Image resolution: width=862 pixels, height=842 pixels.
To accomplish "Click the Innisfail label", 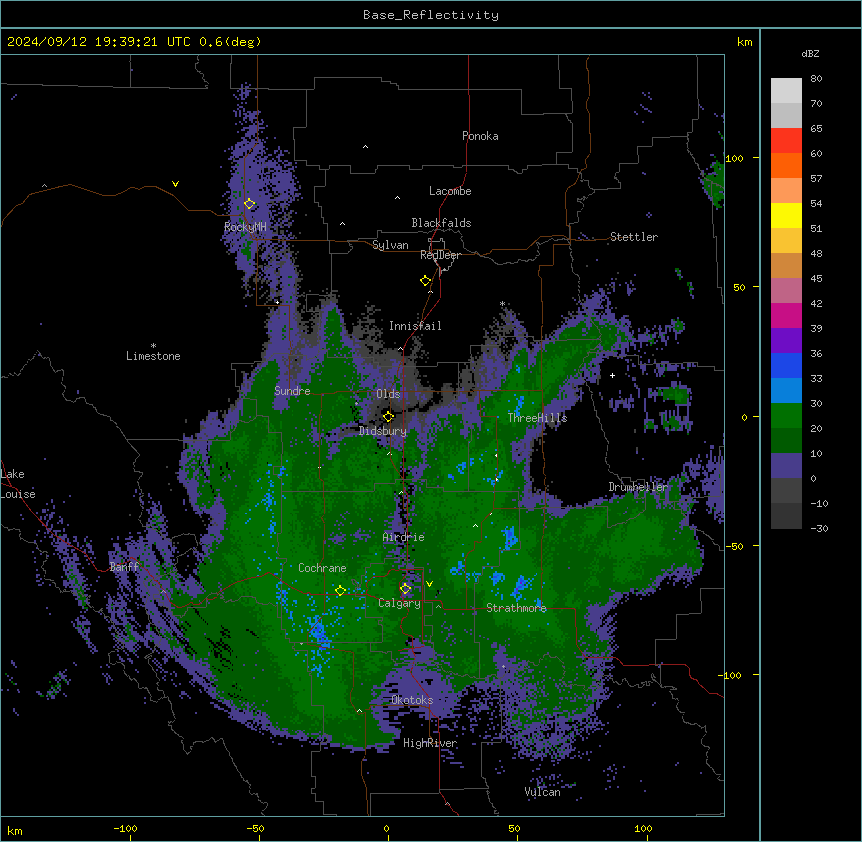I will 415,326.
